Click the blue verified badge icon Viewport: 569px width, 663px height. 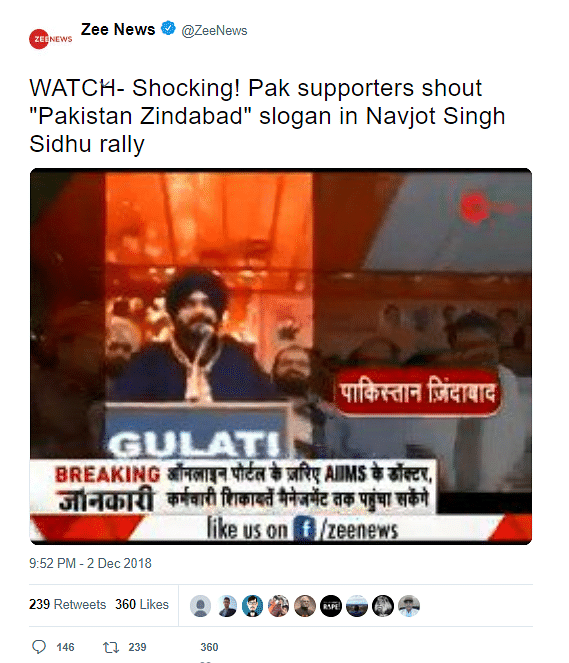pyautogui.click(x=168, y=28)
